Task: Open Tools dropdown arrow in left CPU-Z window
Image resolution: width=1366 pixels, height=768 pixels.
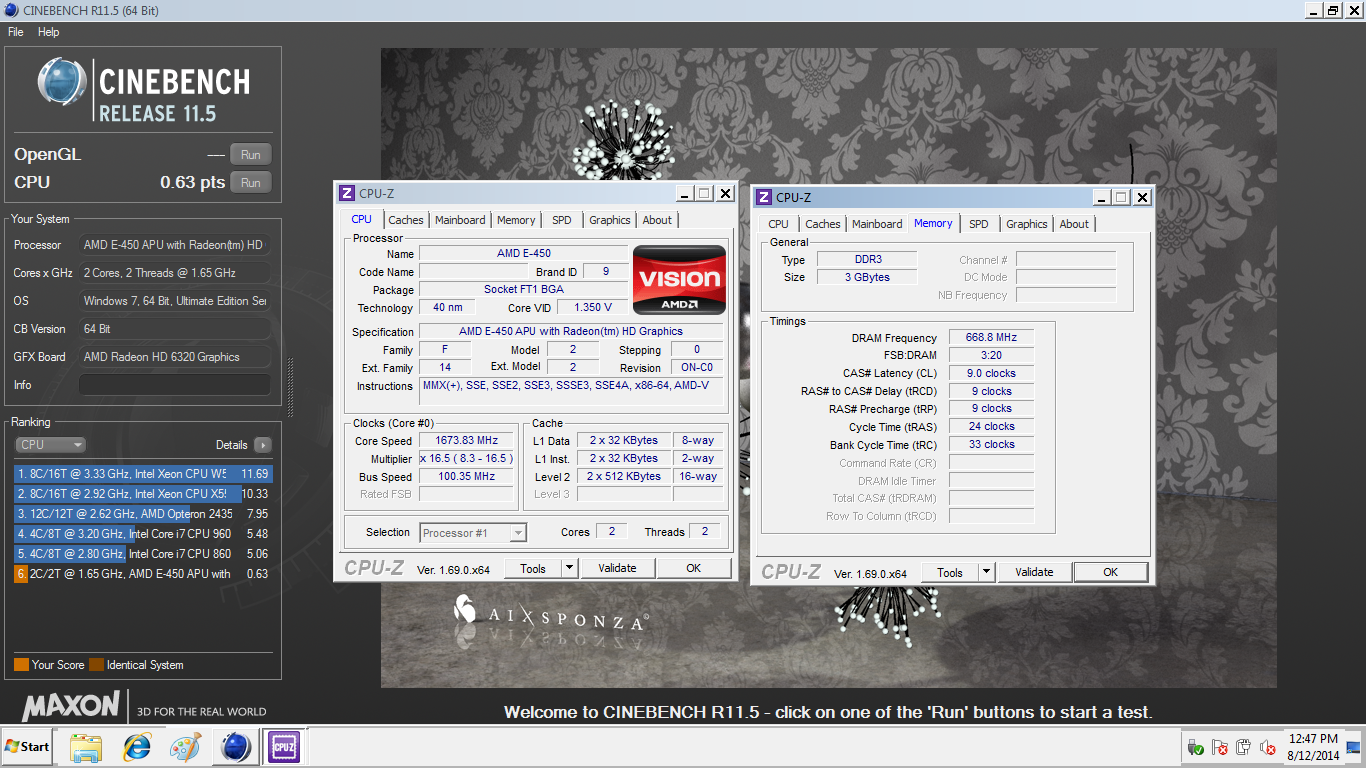Action: pyautogui.click(x=569, y=568)
